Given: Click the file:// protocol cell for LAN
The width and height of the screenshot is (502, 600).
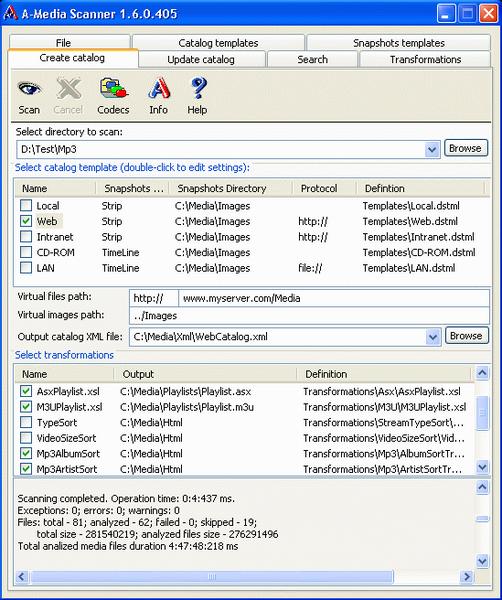Looking at the screenshot, I should coord(310,268).
